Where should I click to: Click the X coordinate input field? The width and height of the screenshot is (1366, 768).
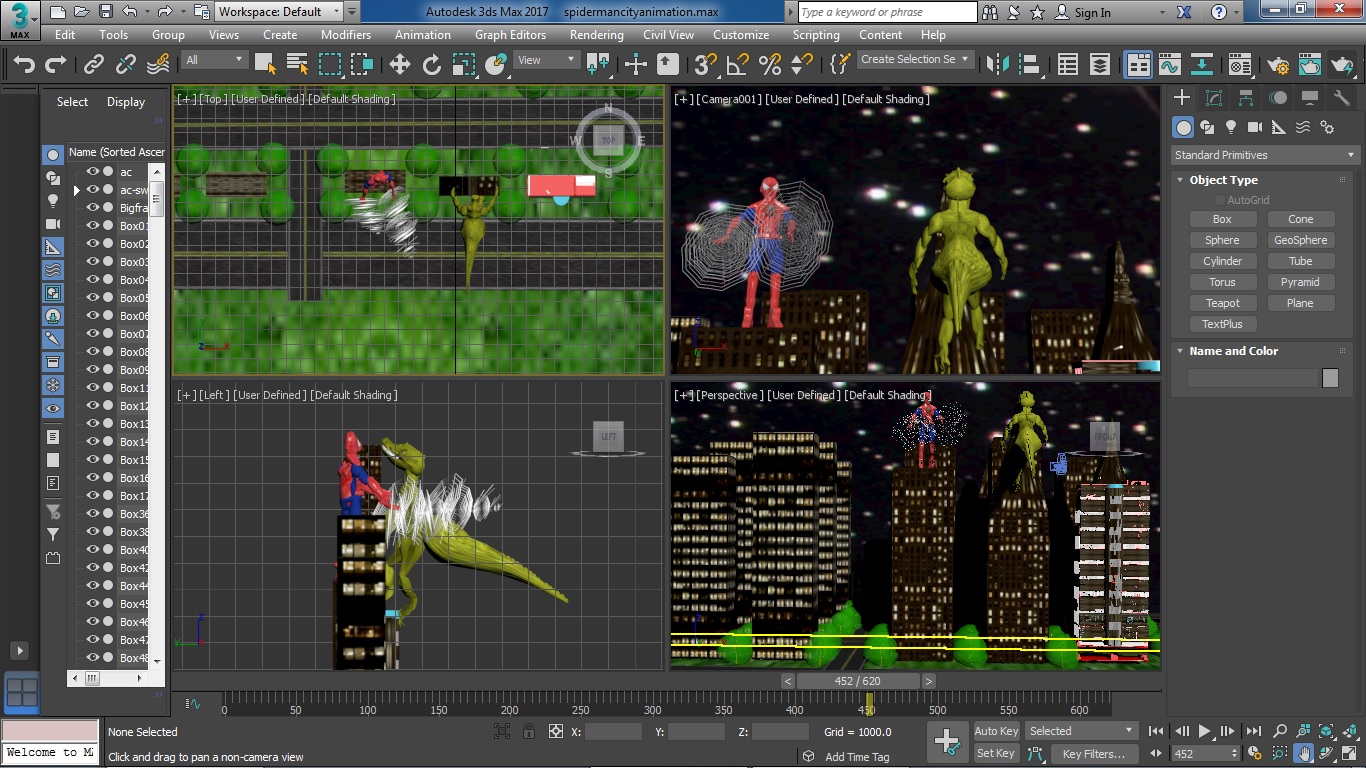pos(613,732)
